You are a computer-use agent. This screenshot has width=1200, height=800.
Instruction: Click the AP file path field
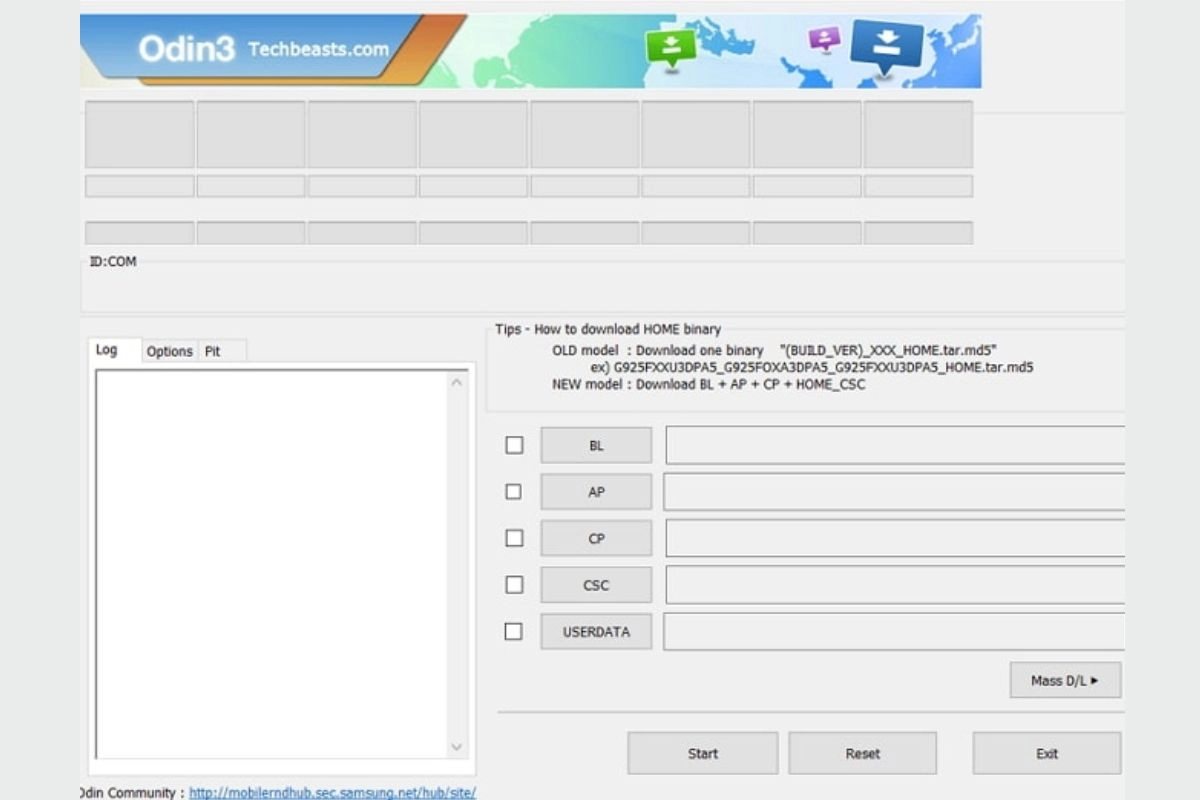[893, 492]
